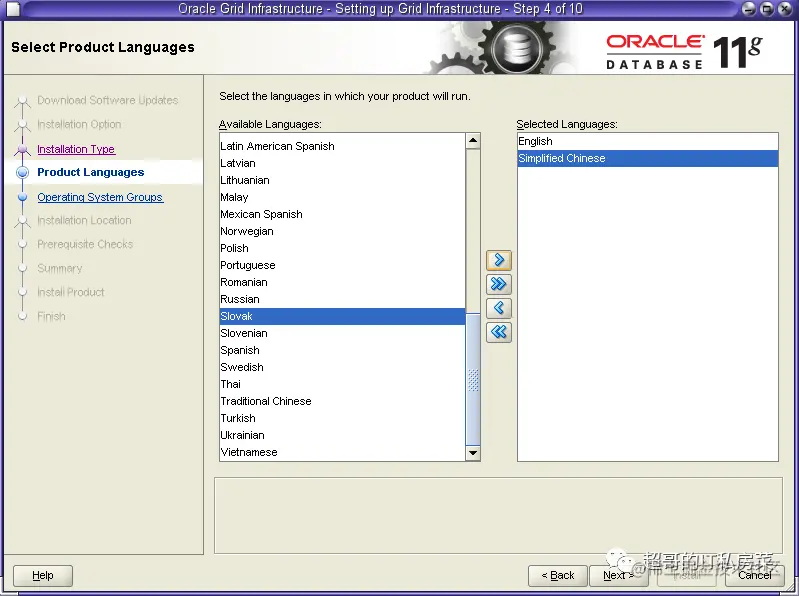This screenshot has width=799, height=596.
Task: Add selected language with single right arrow
Action: [x=498, y=260]
